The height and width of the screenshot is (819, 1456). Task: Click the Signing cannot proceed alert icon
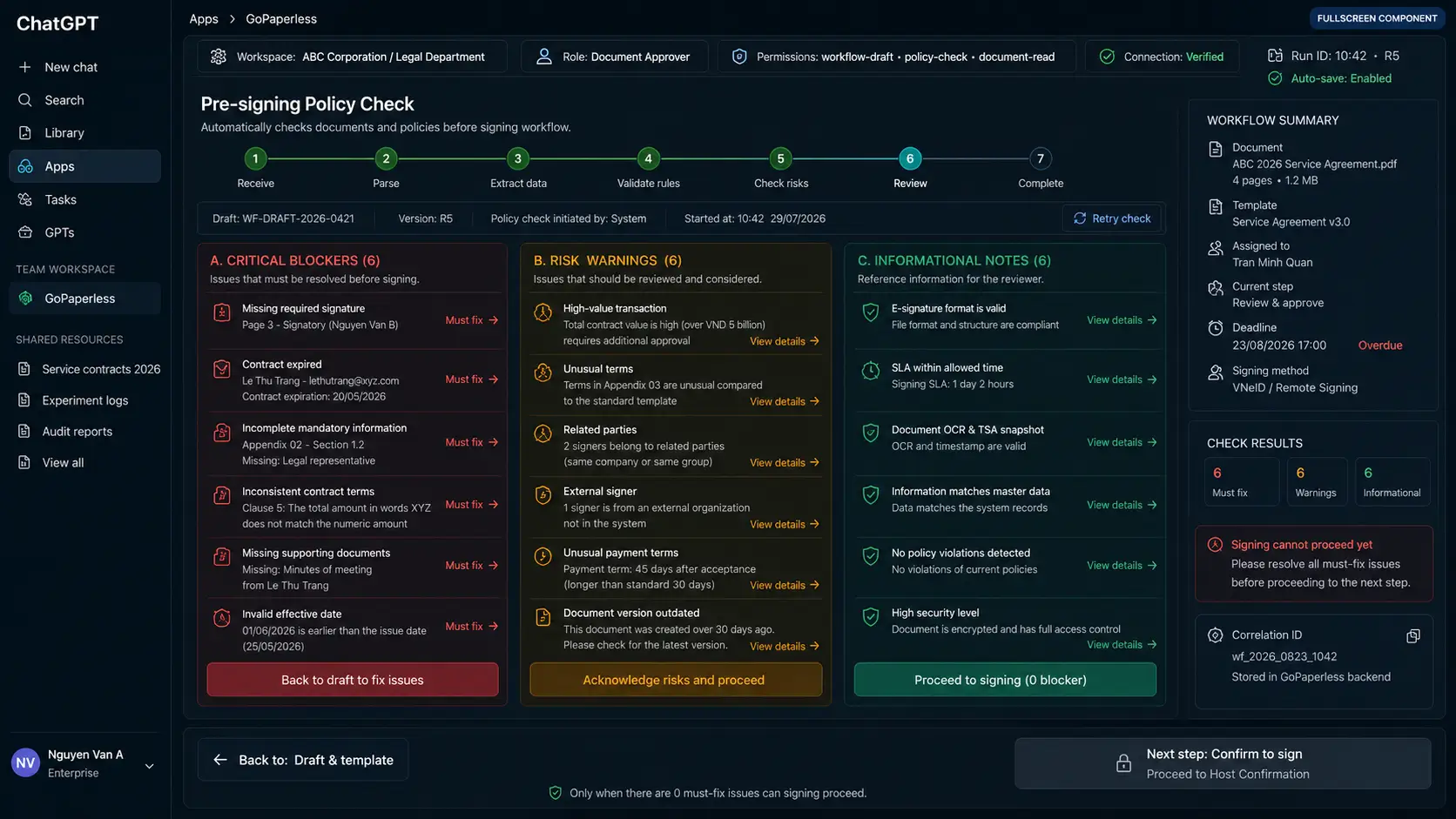1215,545
